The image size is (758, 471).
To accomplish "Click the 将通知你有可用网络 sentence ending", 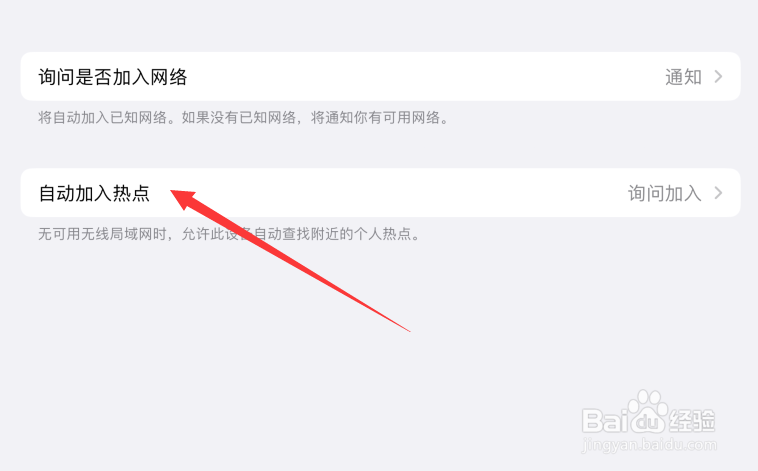I will (x=375, y=118).
